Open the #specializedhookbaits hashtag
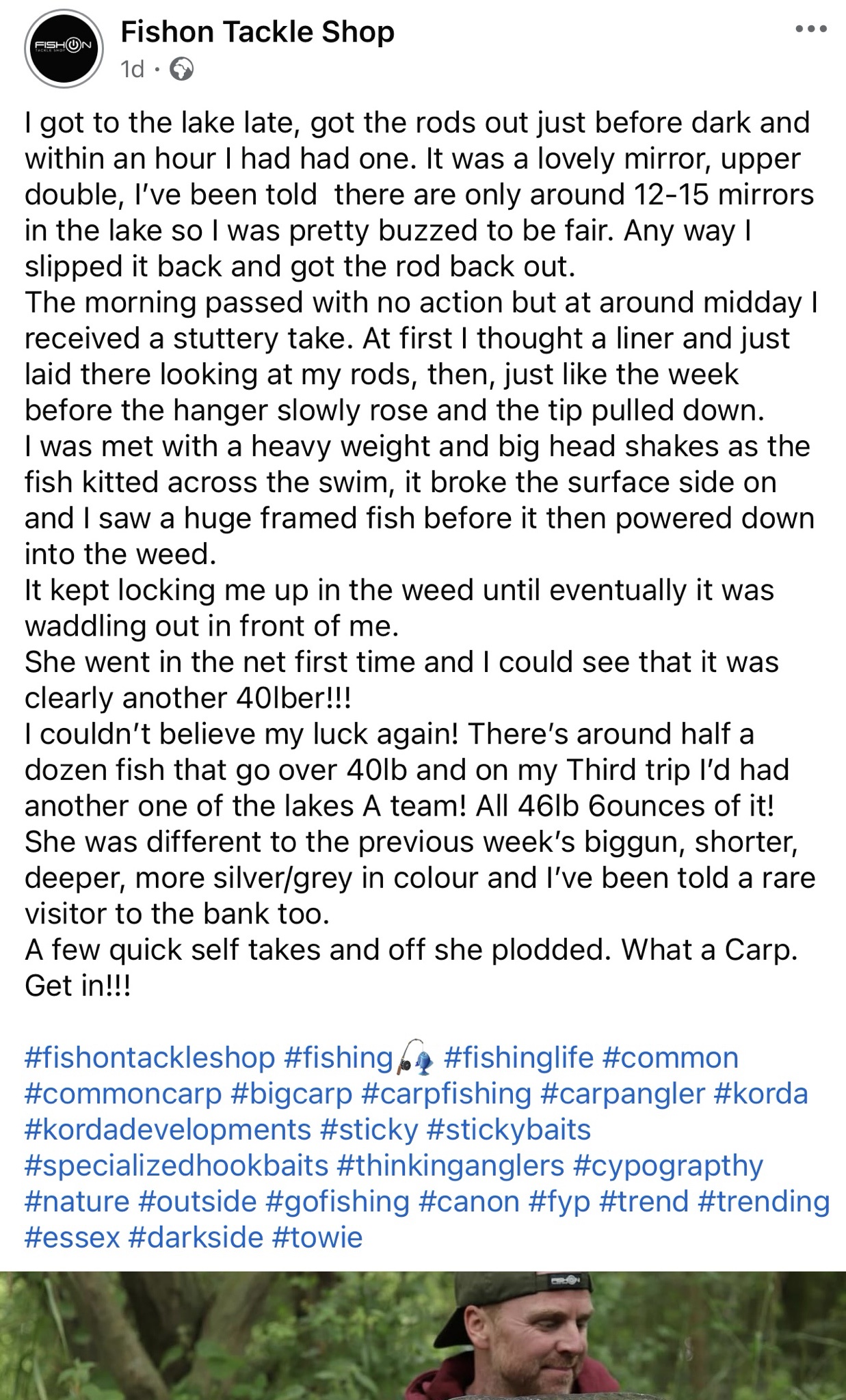This screenshot has width=846, height=1400. (x=176, y=1165)
